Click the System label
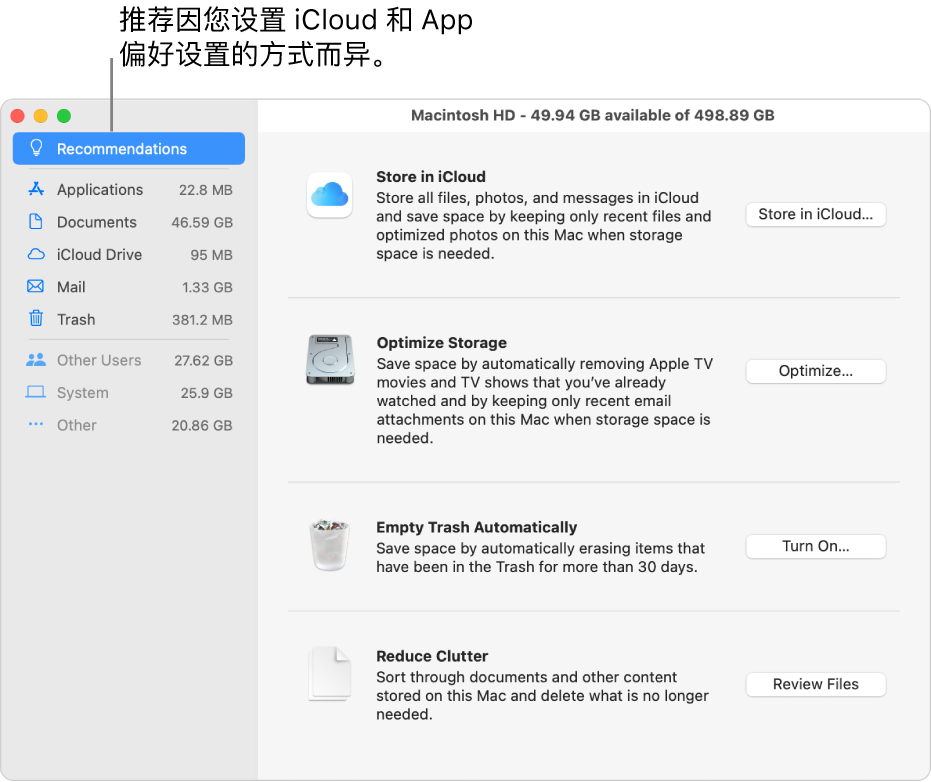The height and width of the screenshot is (782, 931). (x=83, y=393)
